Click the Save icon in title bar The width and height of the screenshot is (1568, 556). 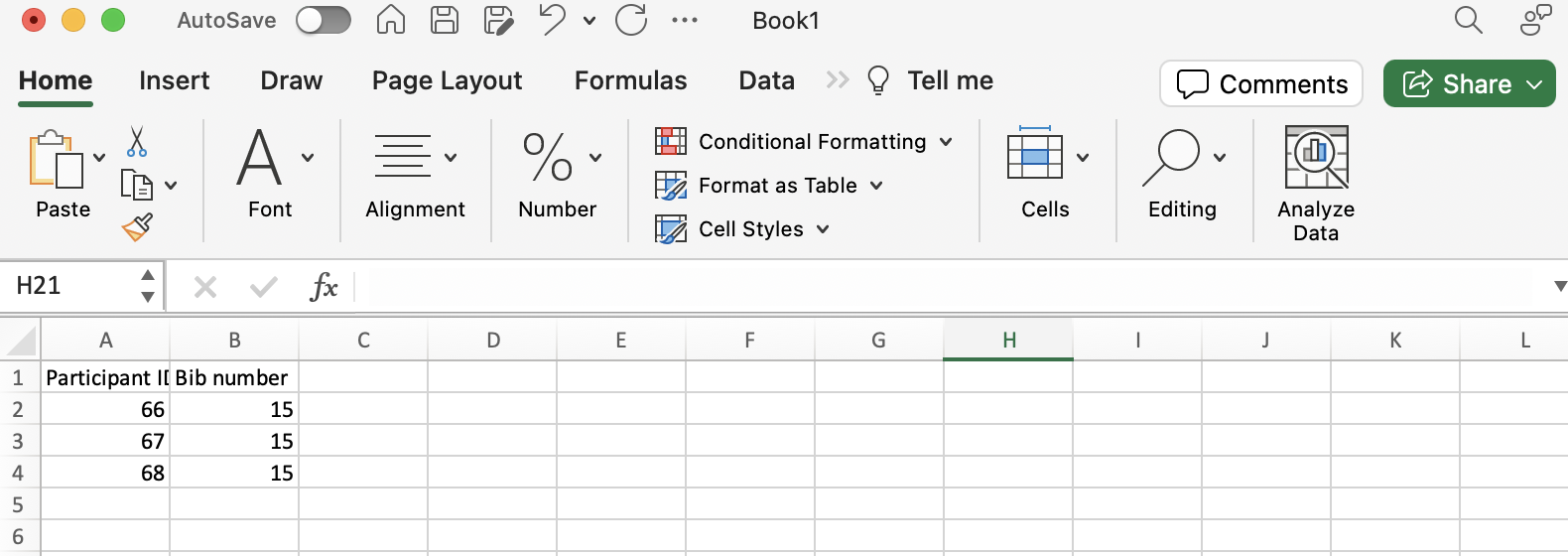(444, 20)
